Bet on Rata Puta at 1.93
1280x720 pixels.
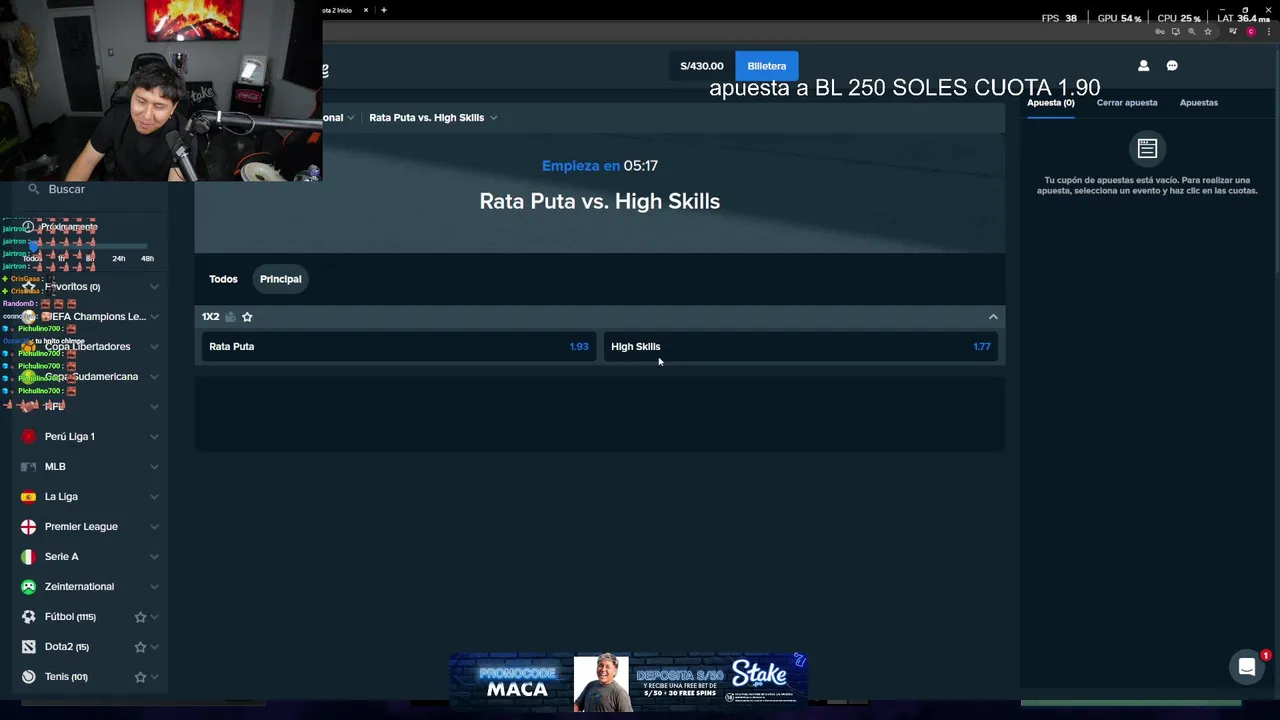tap(398, 347)
